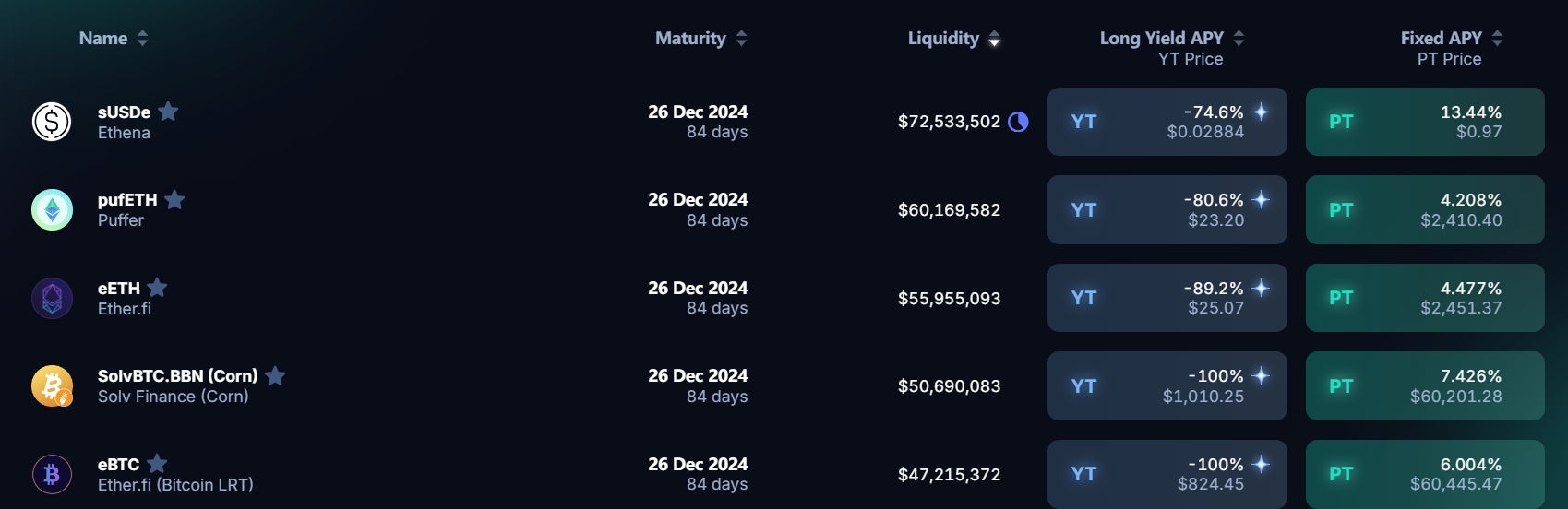Click the SolvBTC.BBN Corn token icon
This screenshot has width=1568, height=509.
pos(52,386)
